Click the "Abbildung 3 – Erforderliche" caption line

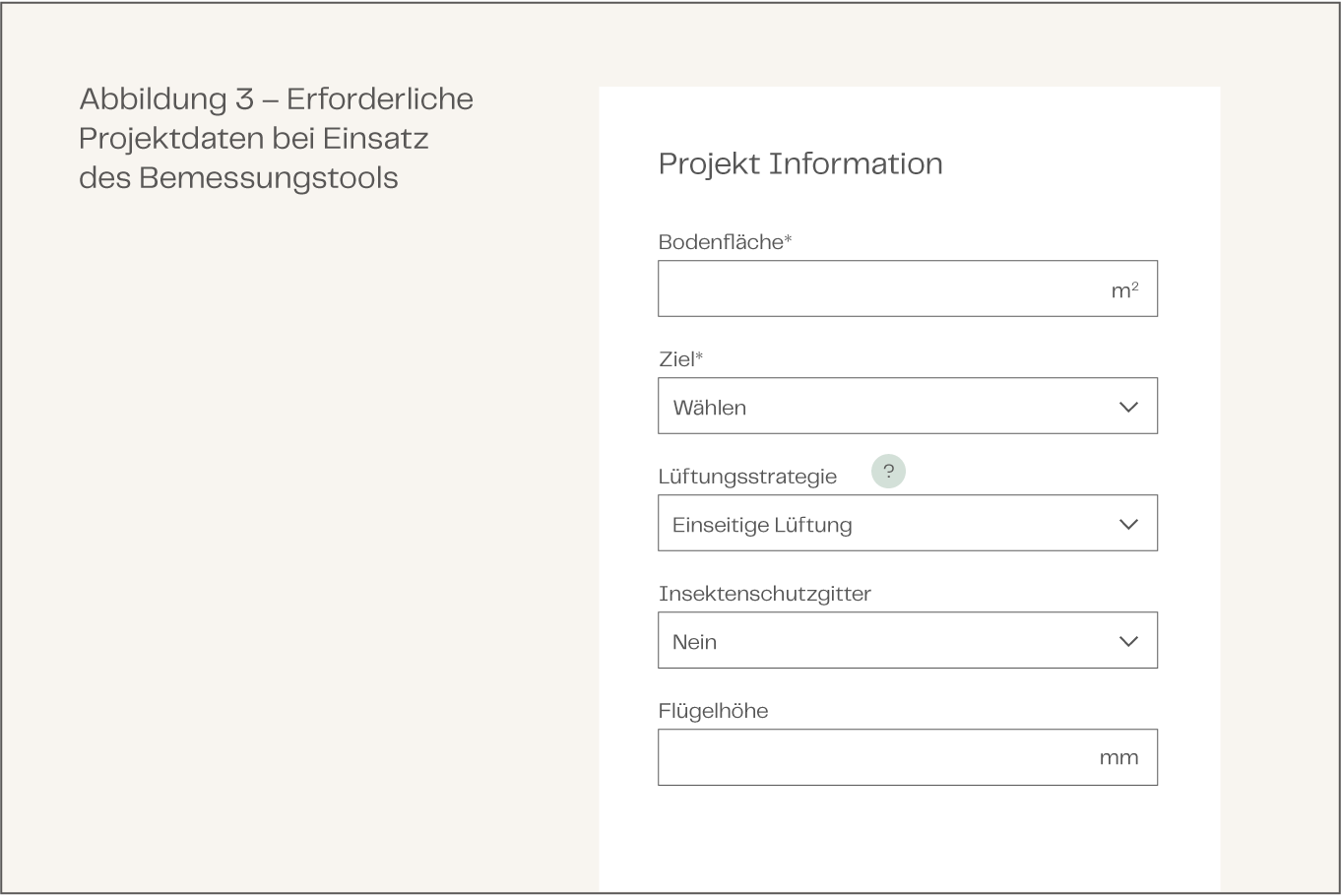(276, 99)
